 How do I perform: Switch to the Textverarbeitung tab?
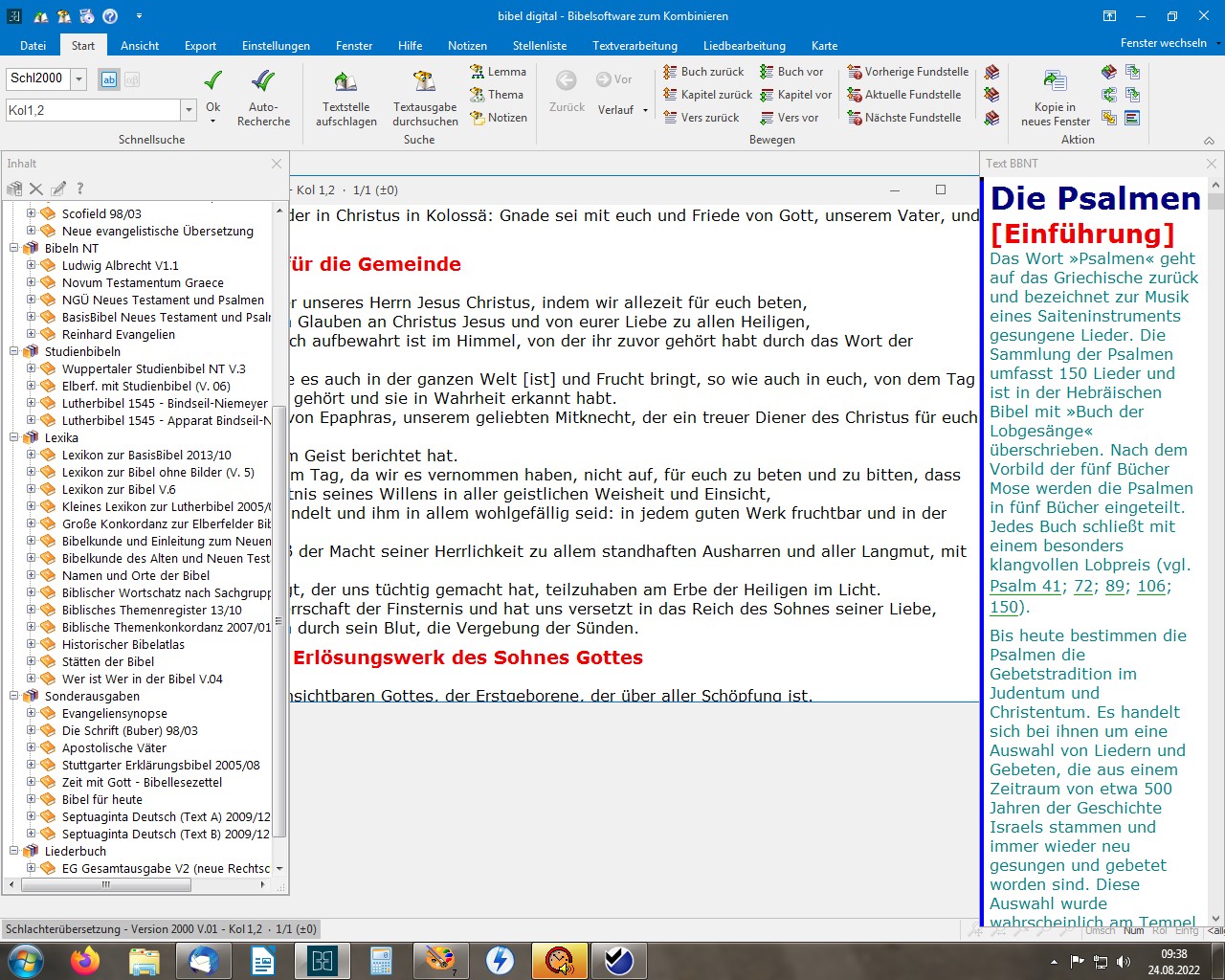pyautogui.click(x=635, y=46)
